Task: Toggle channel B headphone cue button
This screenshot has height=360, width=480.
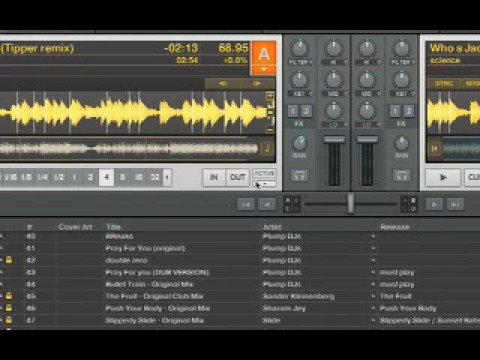Action: 401,175
